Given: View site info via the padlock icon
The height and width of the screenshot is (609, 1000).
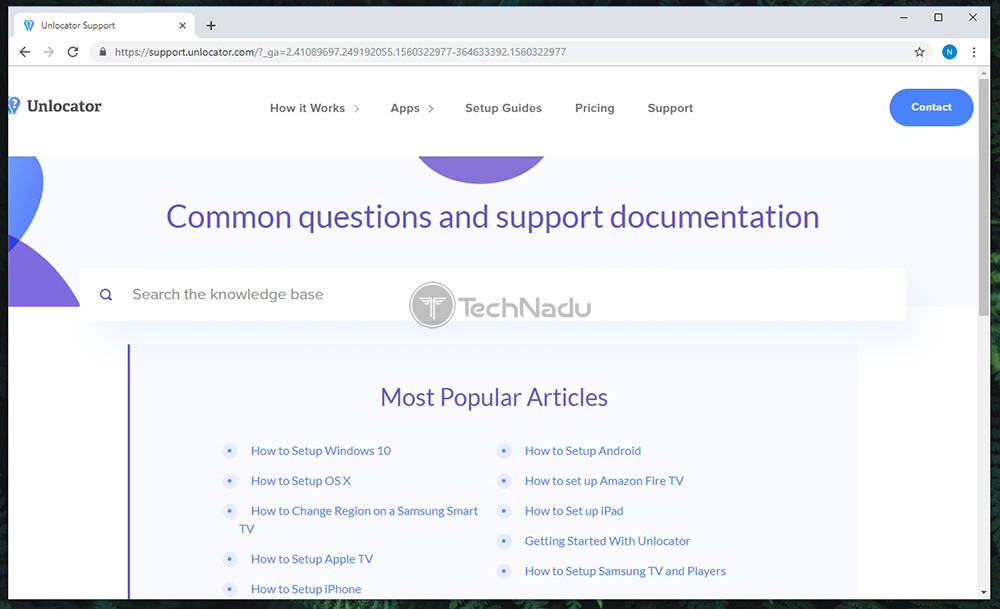Looking at the screenshot, I should [103, 52].
